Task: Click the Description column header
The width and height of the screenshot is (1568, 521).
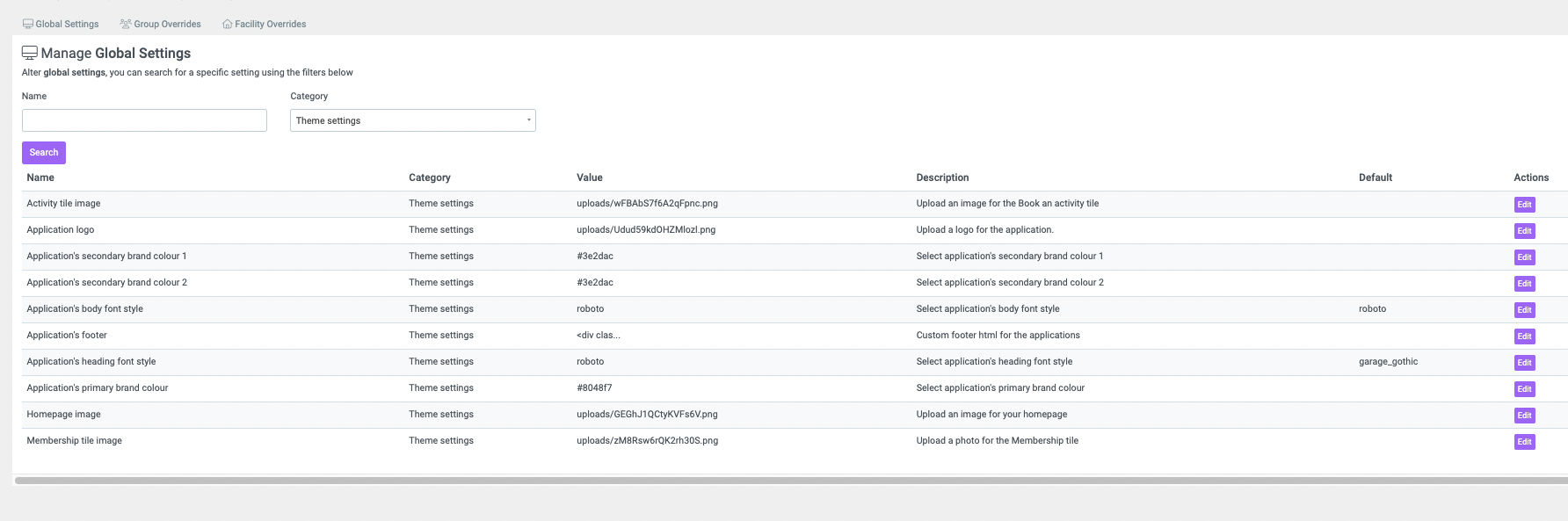Action: [942, 177]
